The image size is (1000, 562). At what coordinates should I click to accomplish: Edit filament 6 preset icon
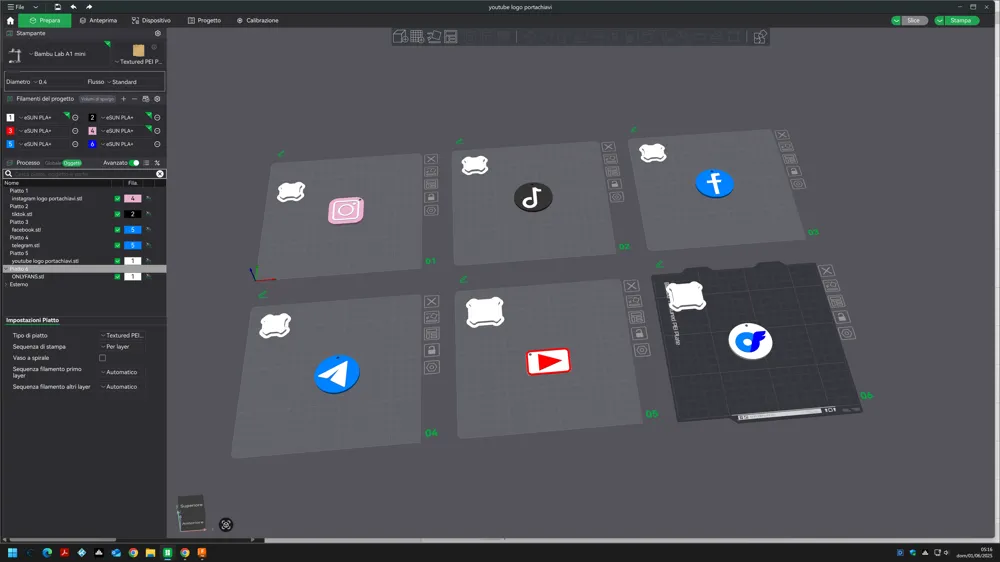(x=157, y=144)
